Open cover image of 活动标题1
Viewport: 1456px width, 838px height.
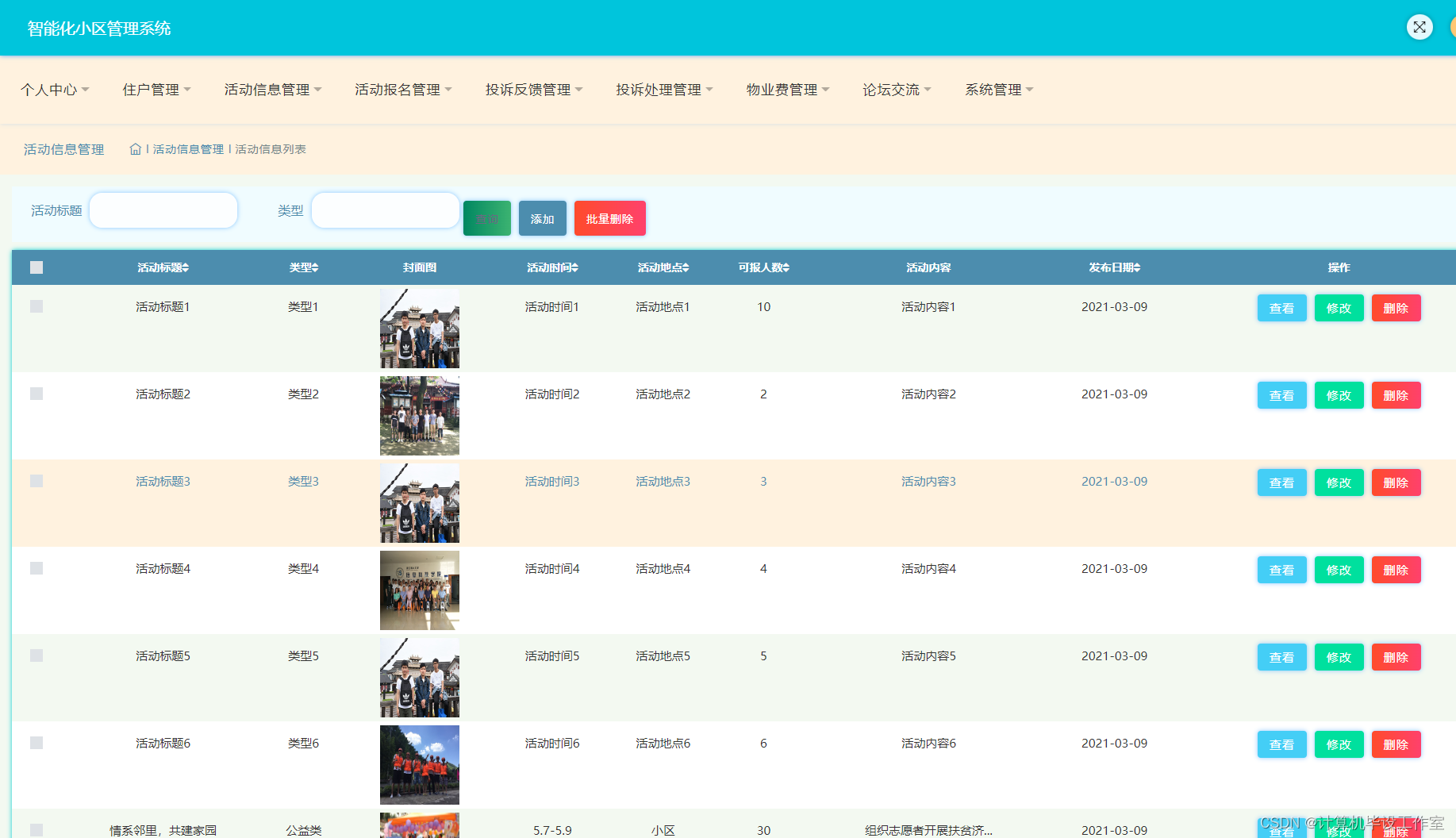[x=420, y=329]
